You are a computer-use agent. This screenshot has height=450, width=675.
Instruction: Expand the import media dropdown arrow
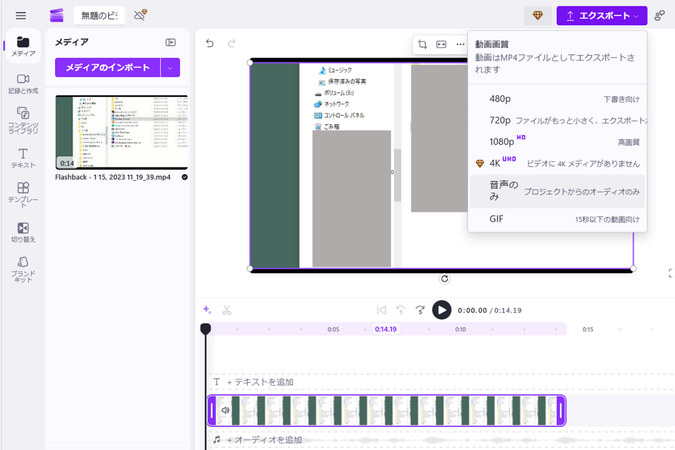click(170, 67)
